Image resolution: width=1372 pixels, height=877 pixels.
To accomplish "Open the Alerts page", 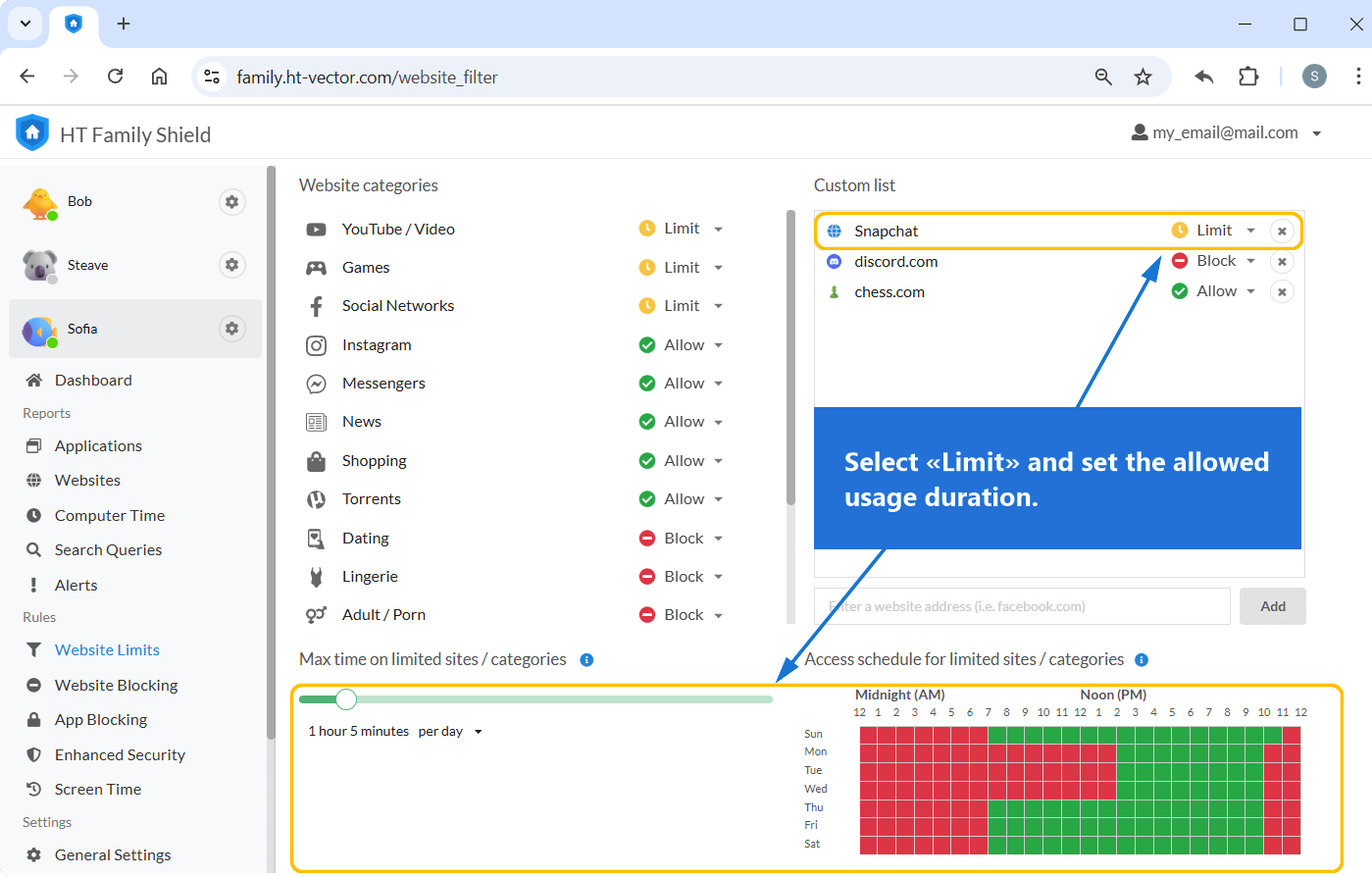I will [76, 586].
